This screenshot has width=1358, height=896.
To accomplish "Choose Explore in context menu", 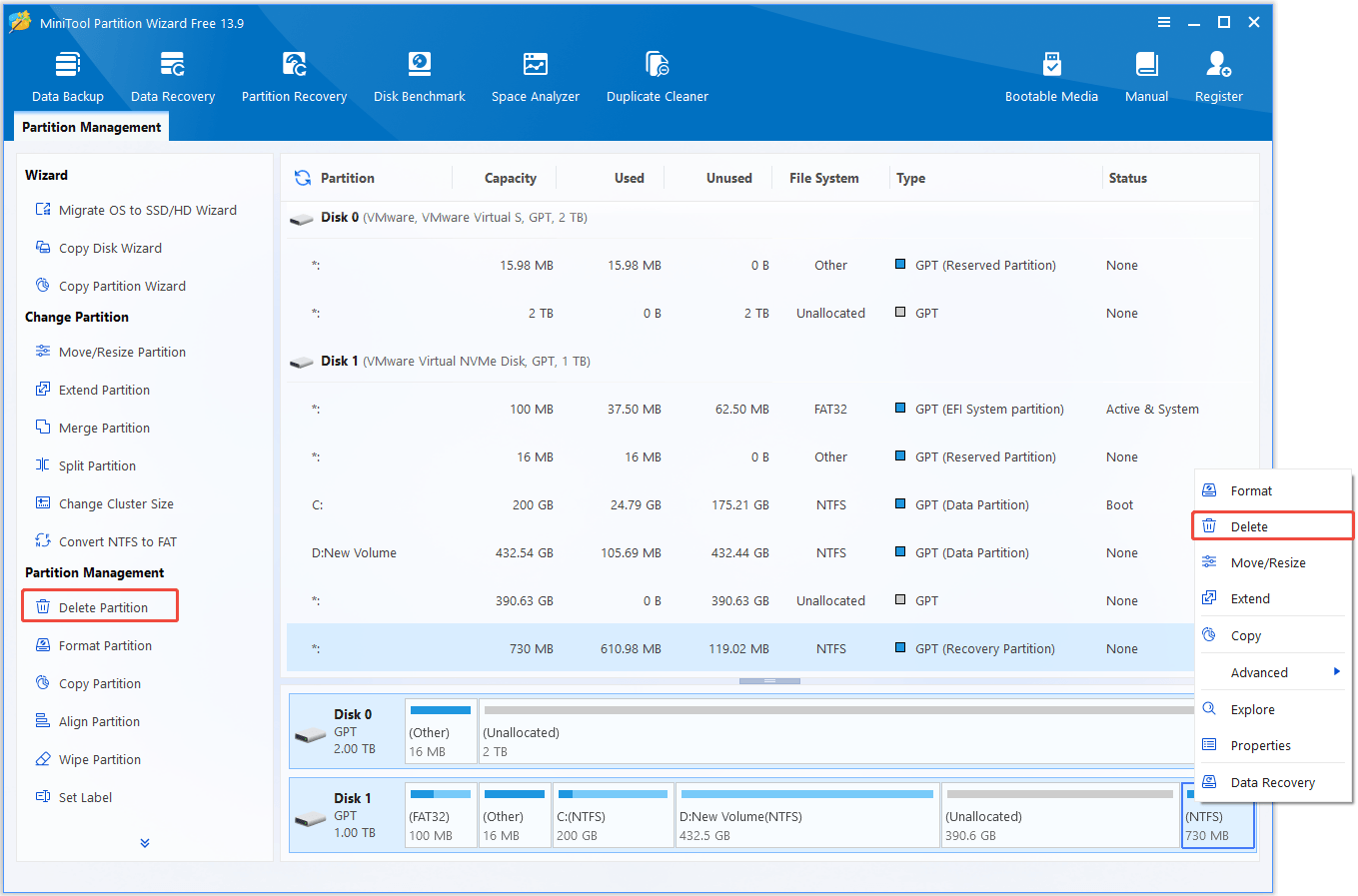I will (x=1272, y=709).
